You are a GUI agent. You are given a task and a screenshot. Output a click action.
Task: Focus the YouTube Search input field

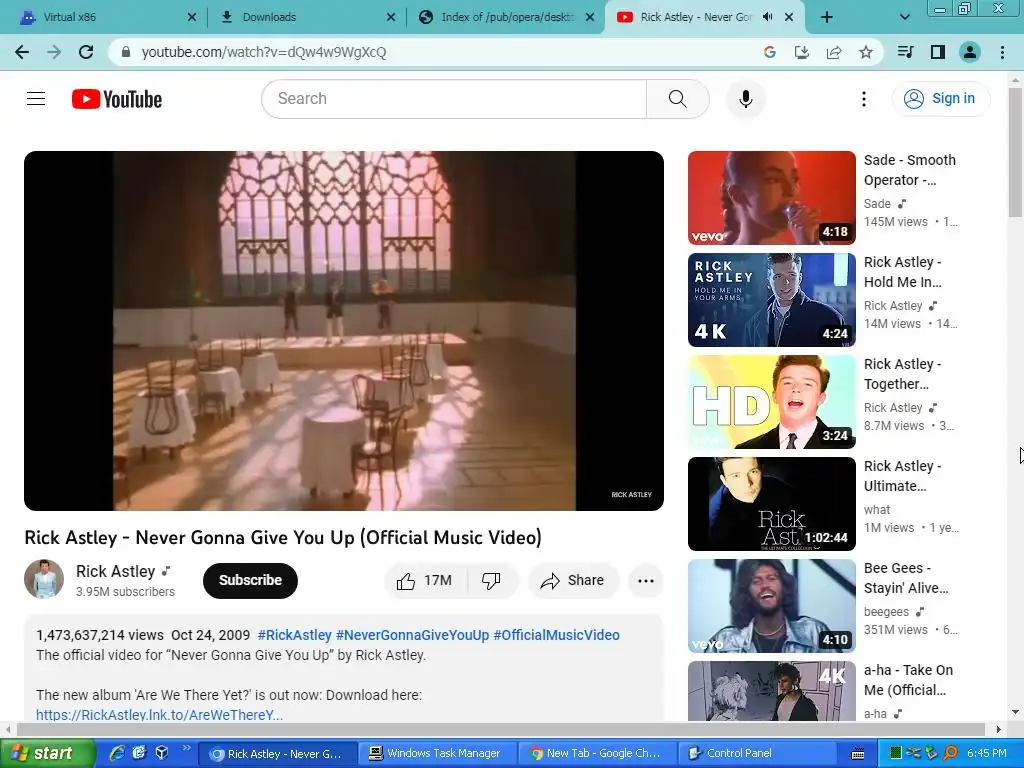(x=454, y=99)
